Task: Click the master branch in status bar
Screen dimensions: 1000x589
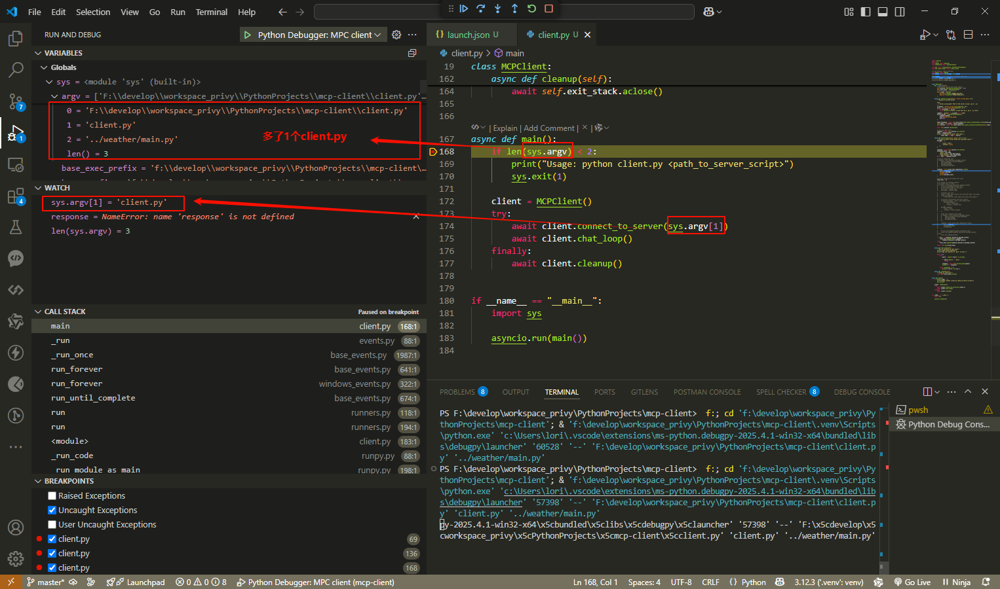Action: (50, 582)
